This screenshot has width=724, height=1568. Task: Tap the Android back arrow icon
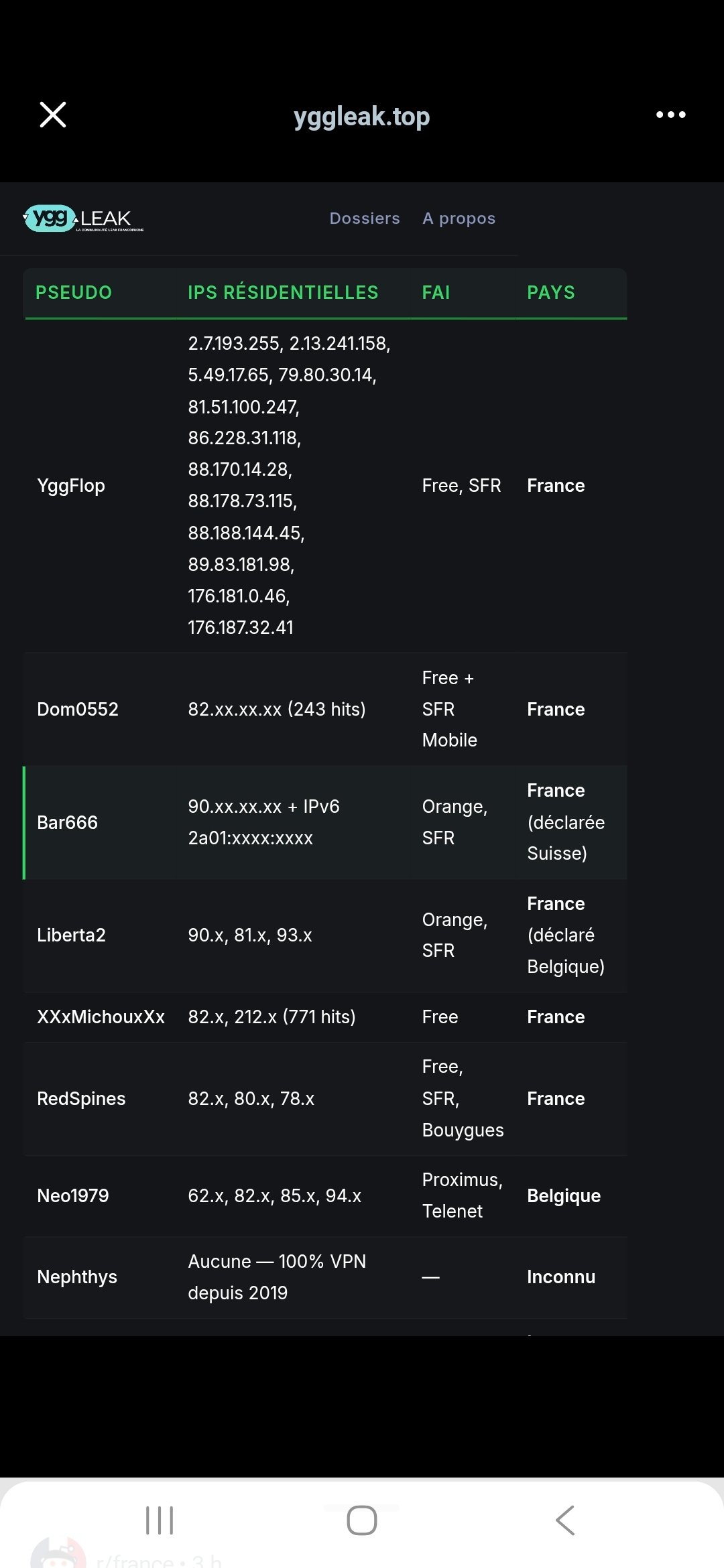click(x=565, y=1520)
